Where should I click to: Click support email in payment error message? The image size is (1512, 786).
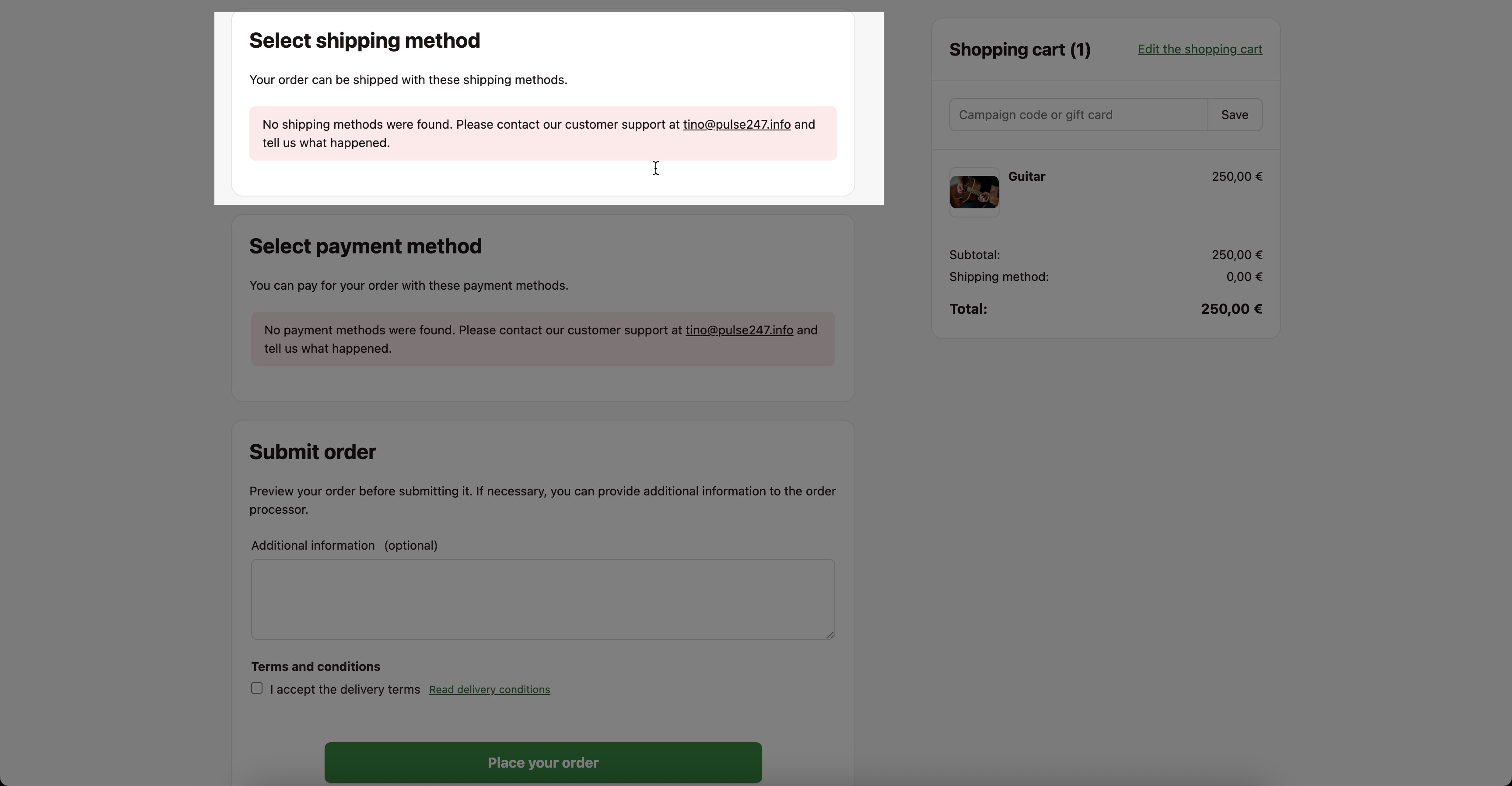[738, 330]
